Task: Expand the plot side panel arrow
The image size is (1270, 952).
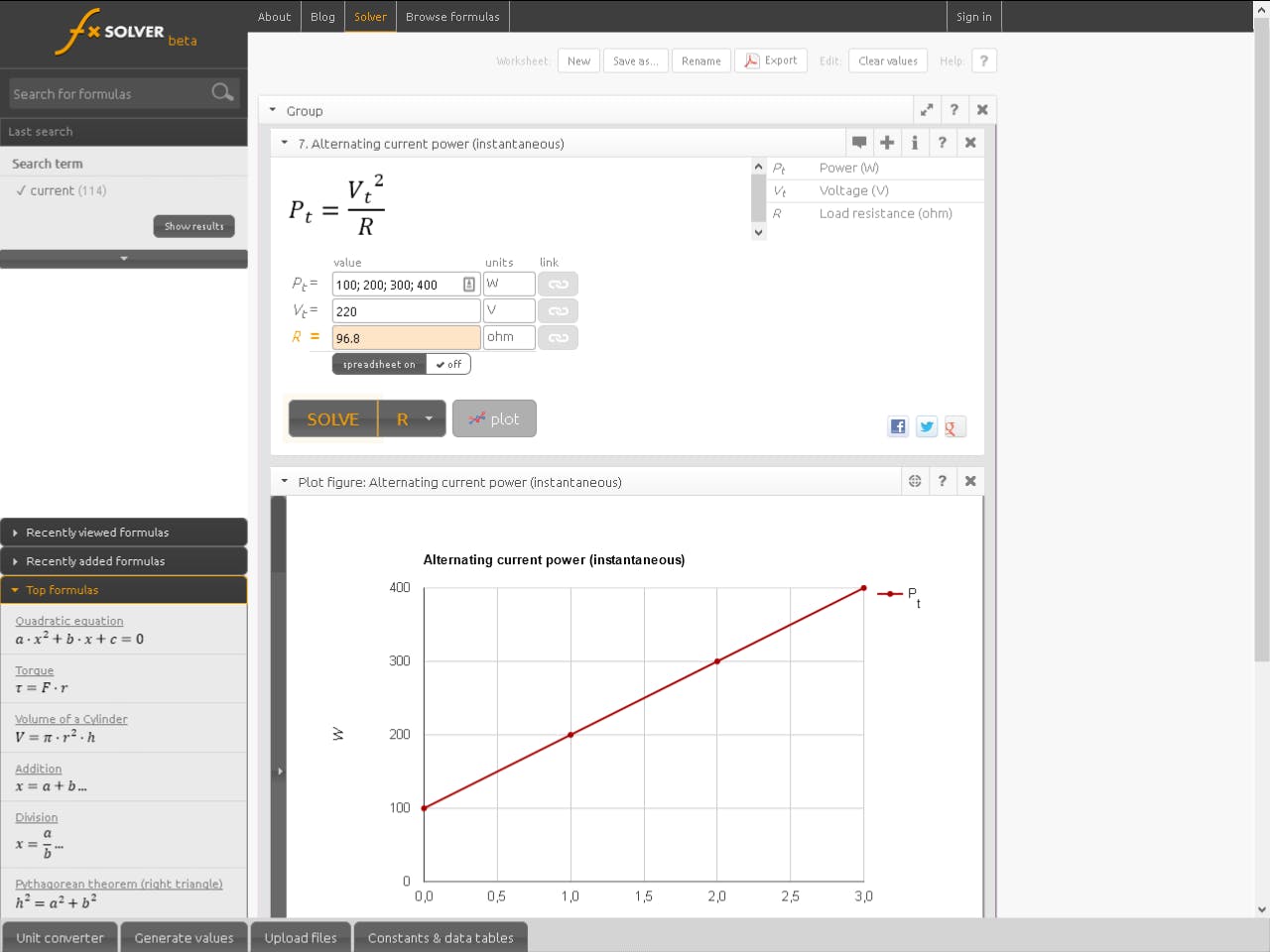Action: pyautogui.click(x=279, y=771)
